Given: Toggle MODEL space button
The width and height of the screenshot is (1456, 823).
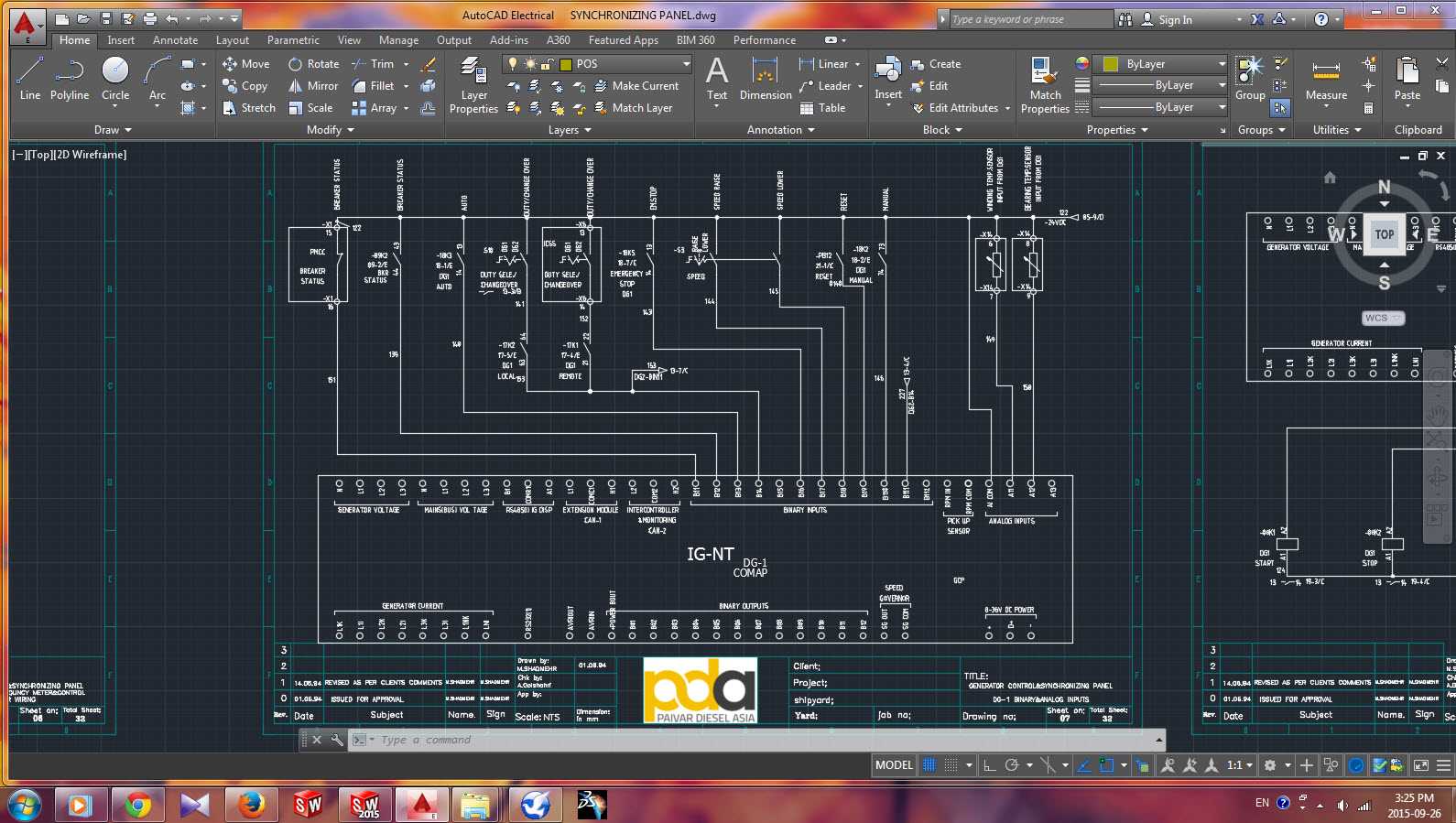Looking at the screenshot, I should pyautogui.click(x=894, y=765).
